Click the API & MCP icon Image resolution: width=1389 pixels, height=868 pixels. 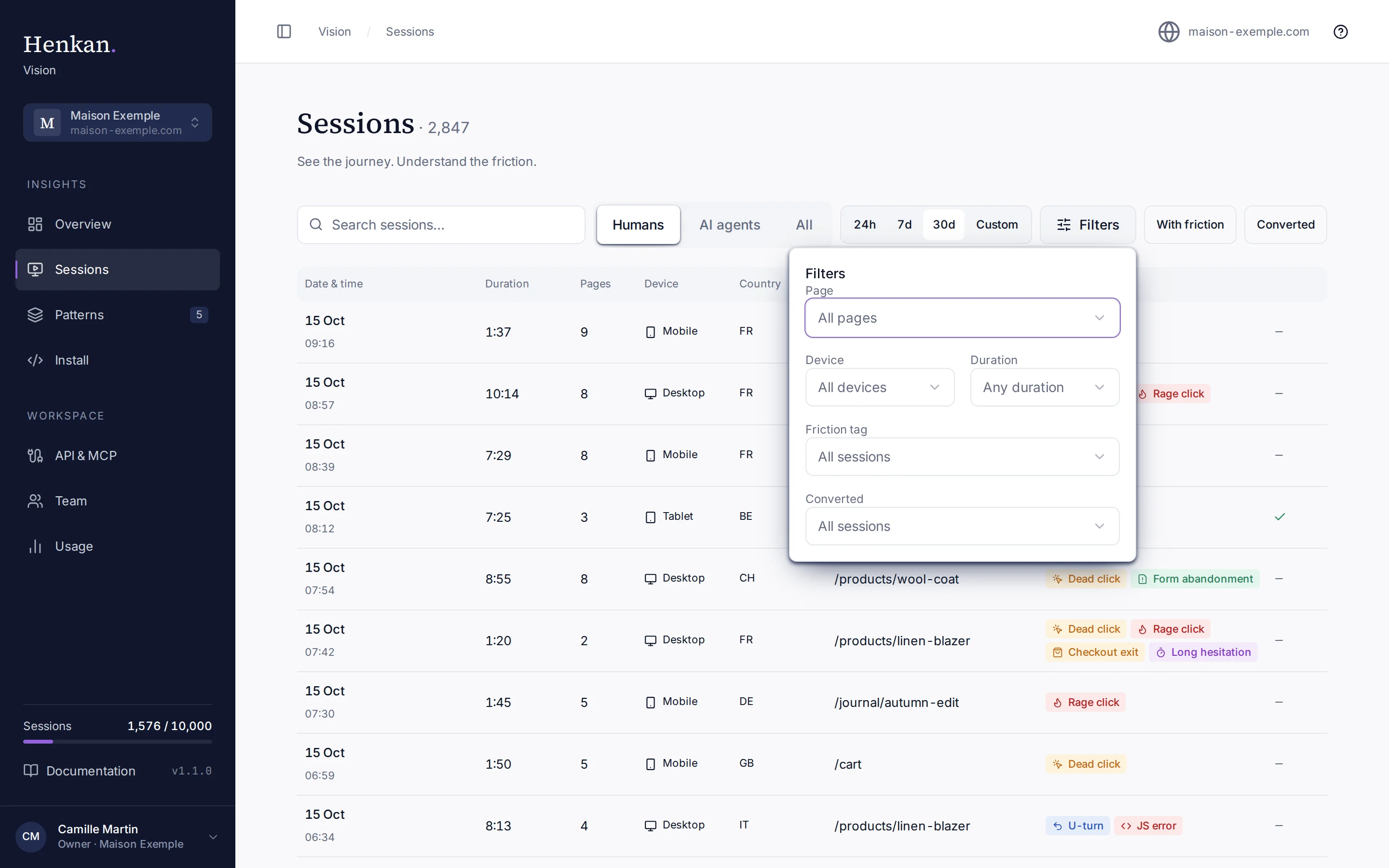(36, 455)
